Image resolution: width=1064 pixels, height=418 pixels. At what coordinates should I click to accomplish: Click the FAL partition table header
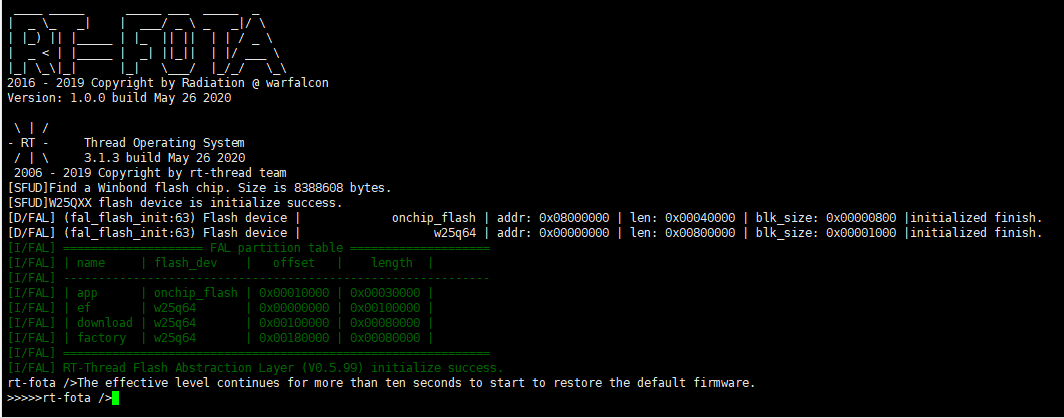(x=248, y=248)
